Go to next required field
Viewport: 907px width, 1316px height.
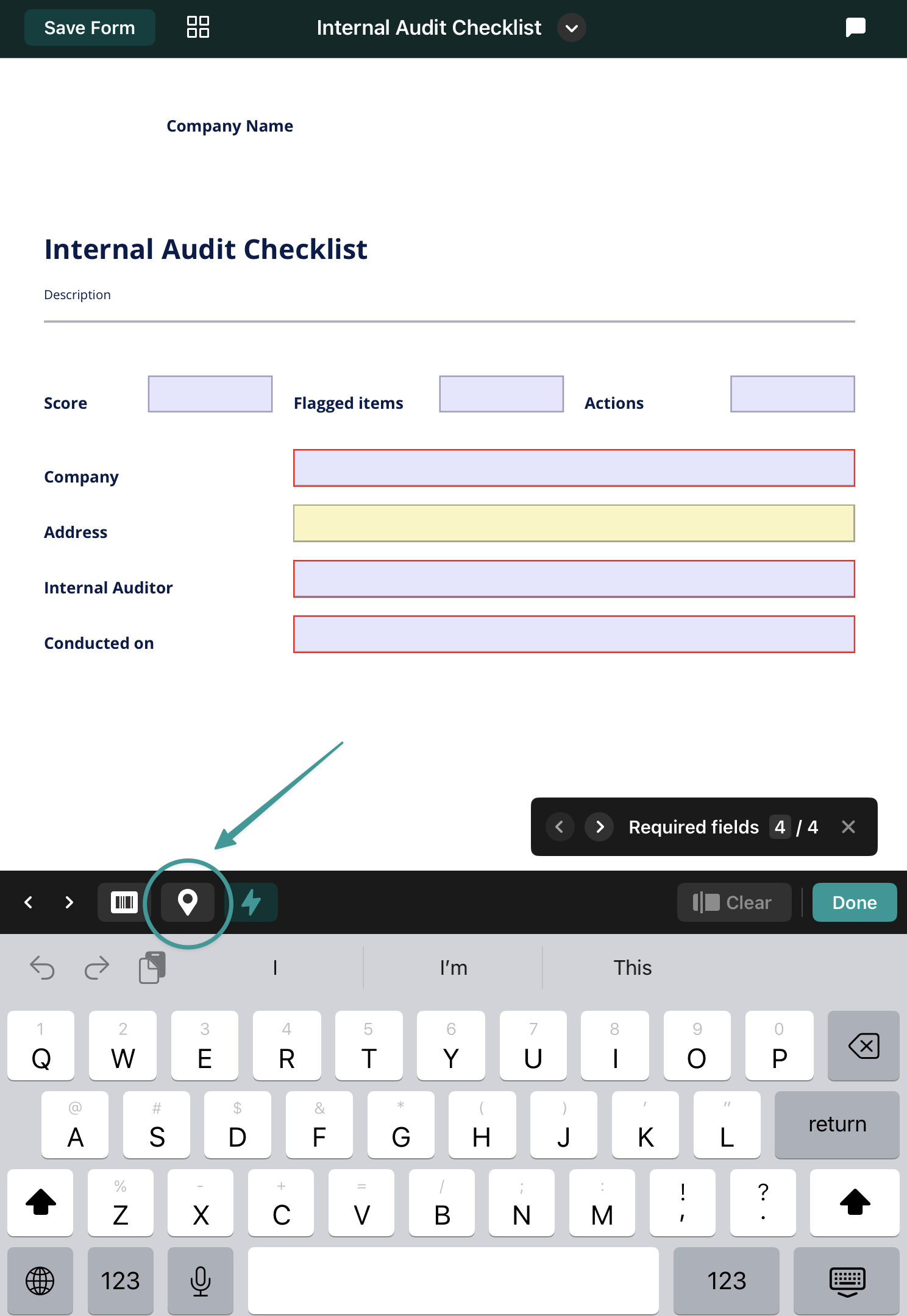pyautogui.click(x=600, y=827)
